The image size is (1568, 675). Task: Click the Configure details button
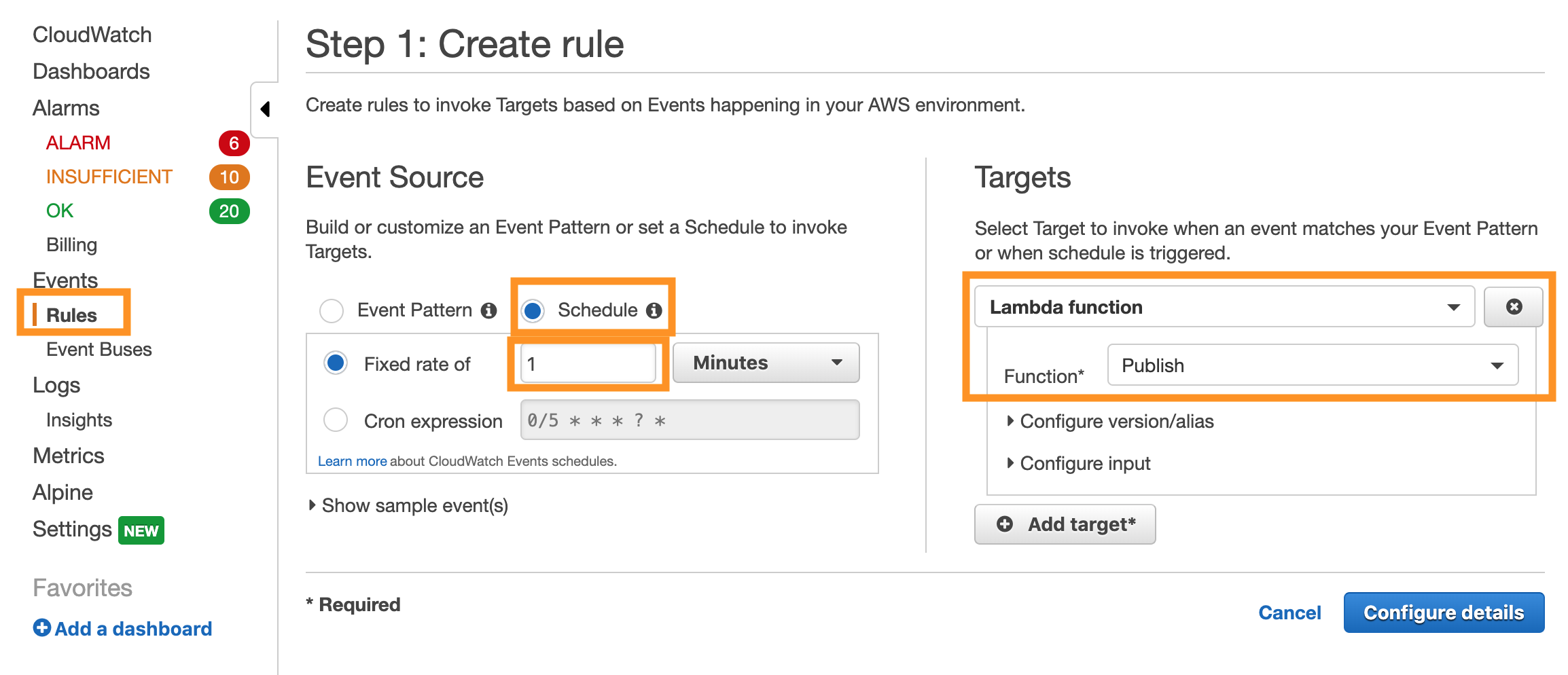(x=1444, y=613)
